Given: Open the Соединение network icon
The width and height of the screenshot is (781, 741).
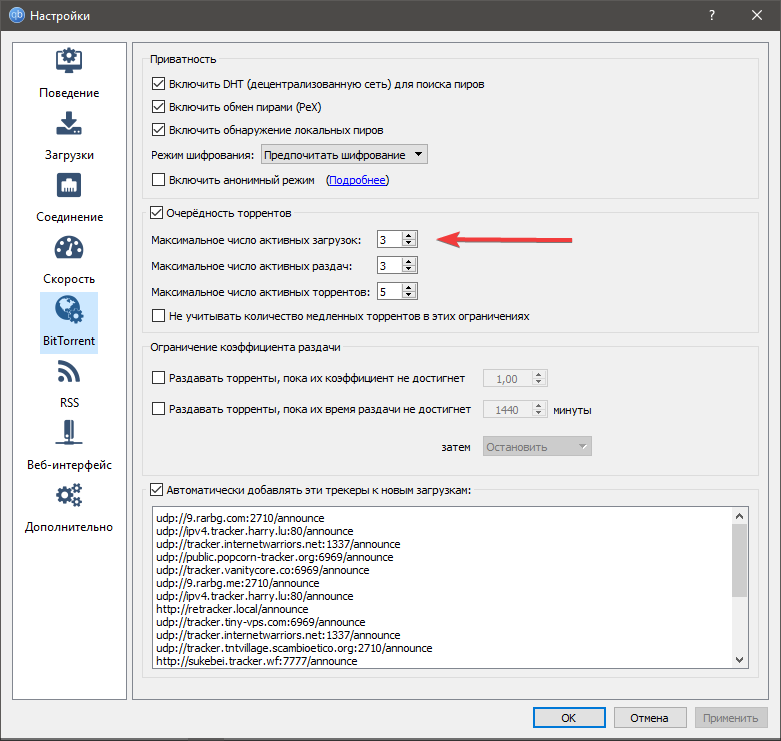Looking at the screenshot, I should [x=69, y=187].
